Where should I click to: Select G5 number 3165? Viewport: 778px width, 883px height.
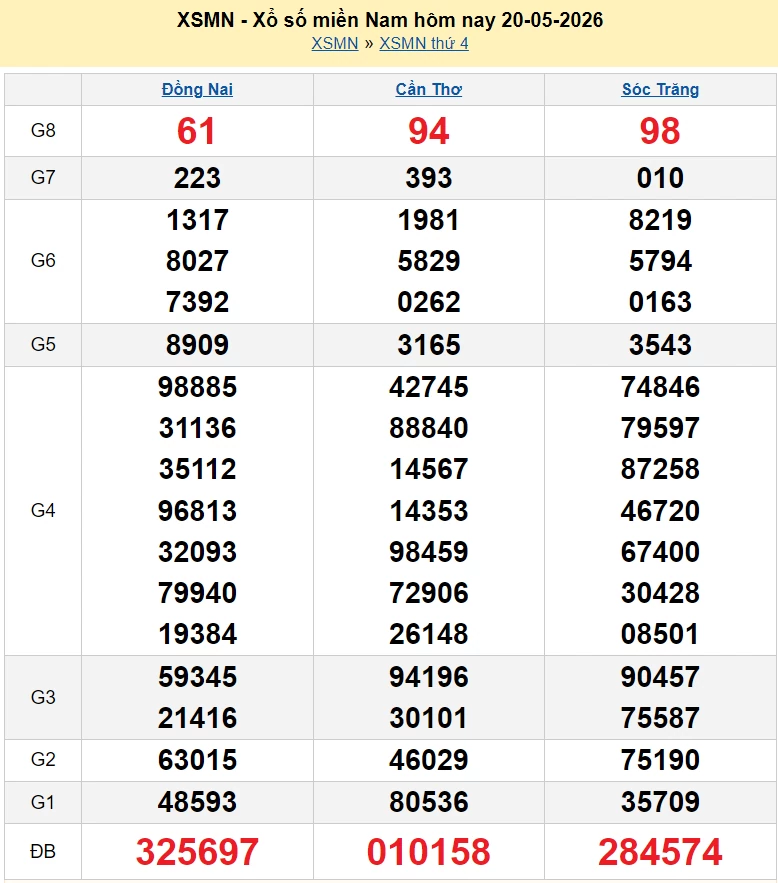coord(429,345)
